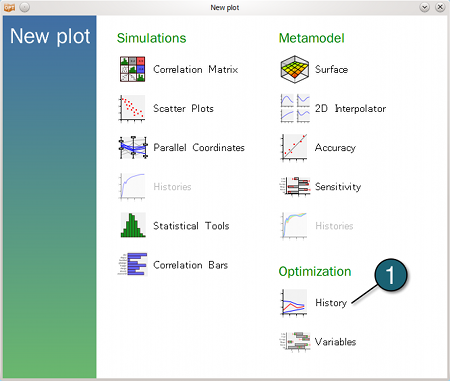The height and width of the screenshot is (381, 450).
Task: Click the Accuracy plot icon
Action: [294, 147]
